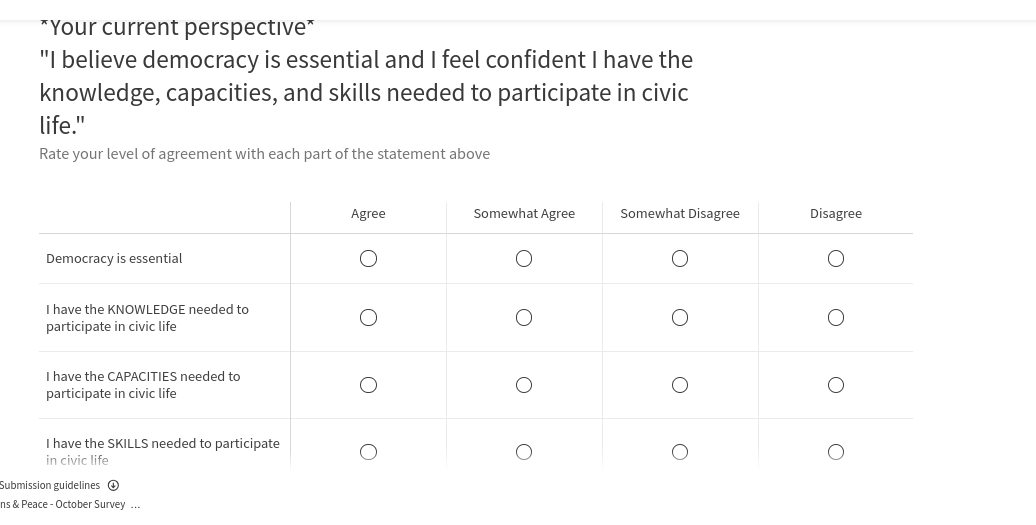Pick Agree for the SKILLS row
The image size is (1036, 525).
[x=368, y=452]
